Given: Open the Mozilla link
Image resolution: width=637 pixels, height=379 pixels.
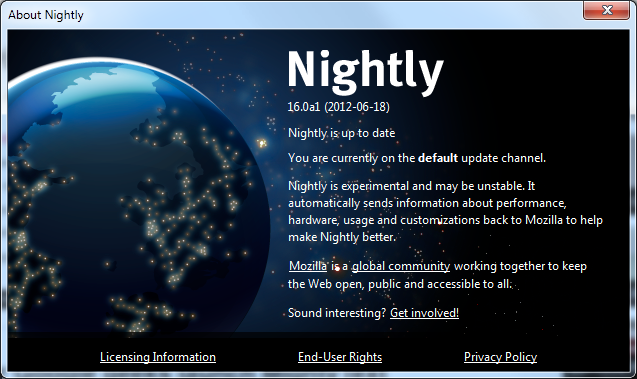Looking at the screenshot, I should tap(308, 266).
